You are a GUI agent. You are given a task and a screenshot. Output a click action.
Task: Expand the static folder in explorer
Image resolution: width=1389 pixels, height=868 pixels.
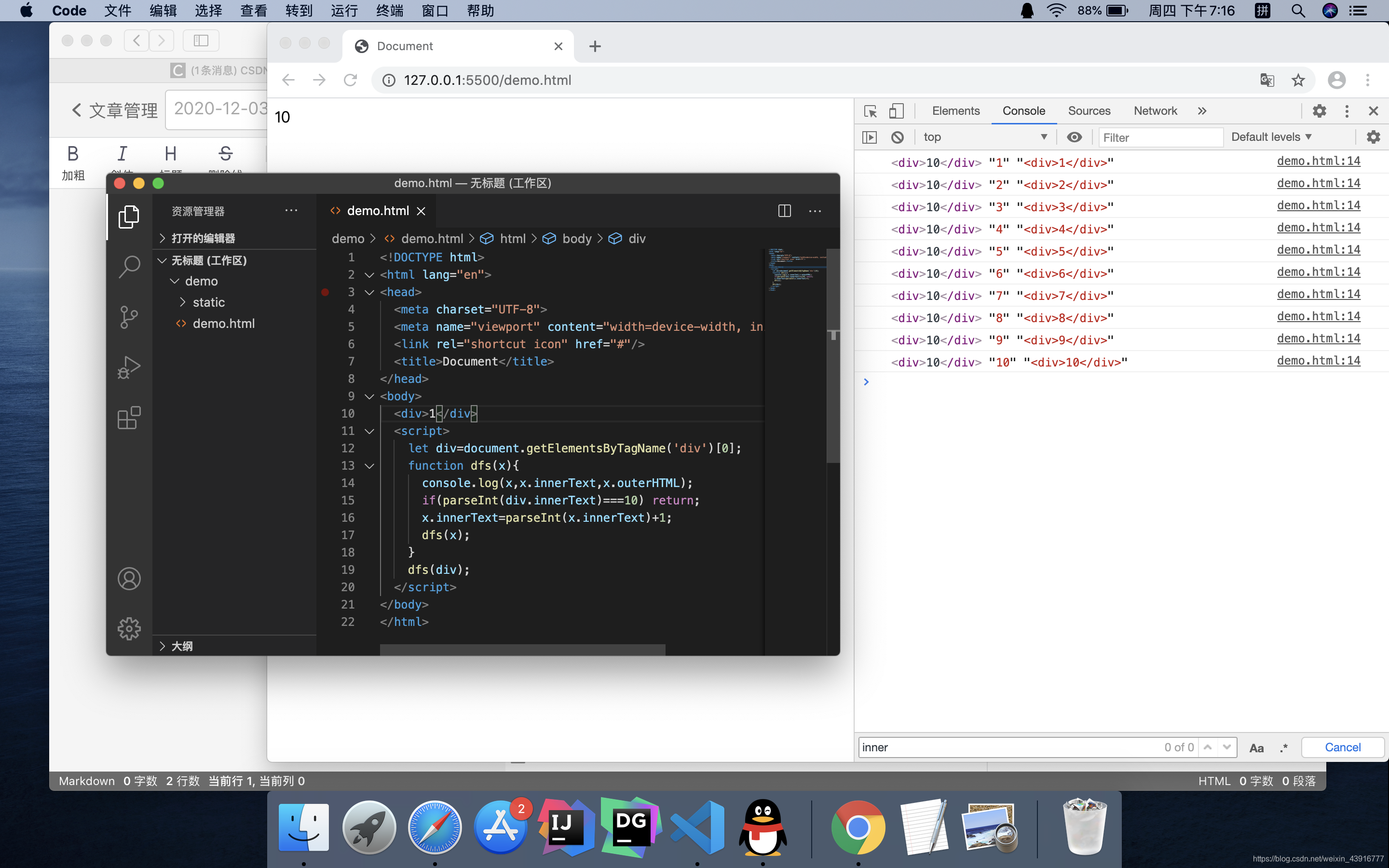pyautogui.click(x=208, y=302)
